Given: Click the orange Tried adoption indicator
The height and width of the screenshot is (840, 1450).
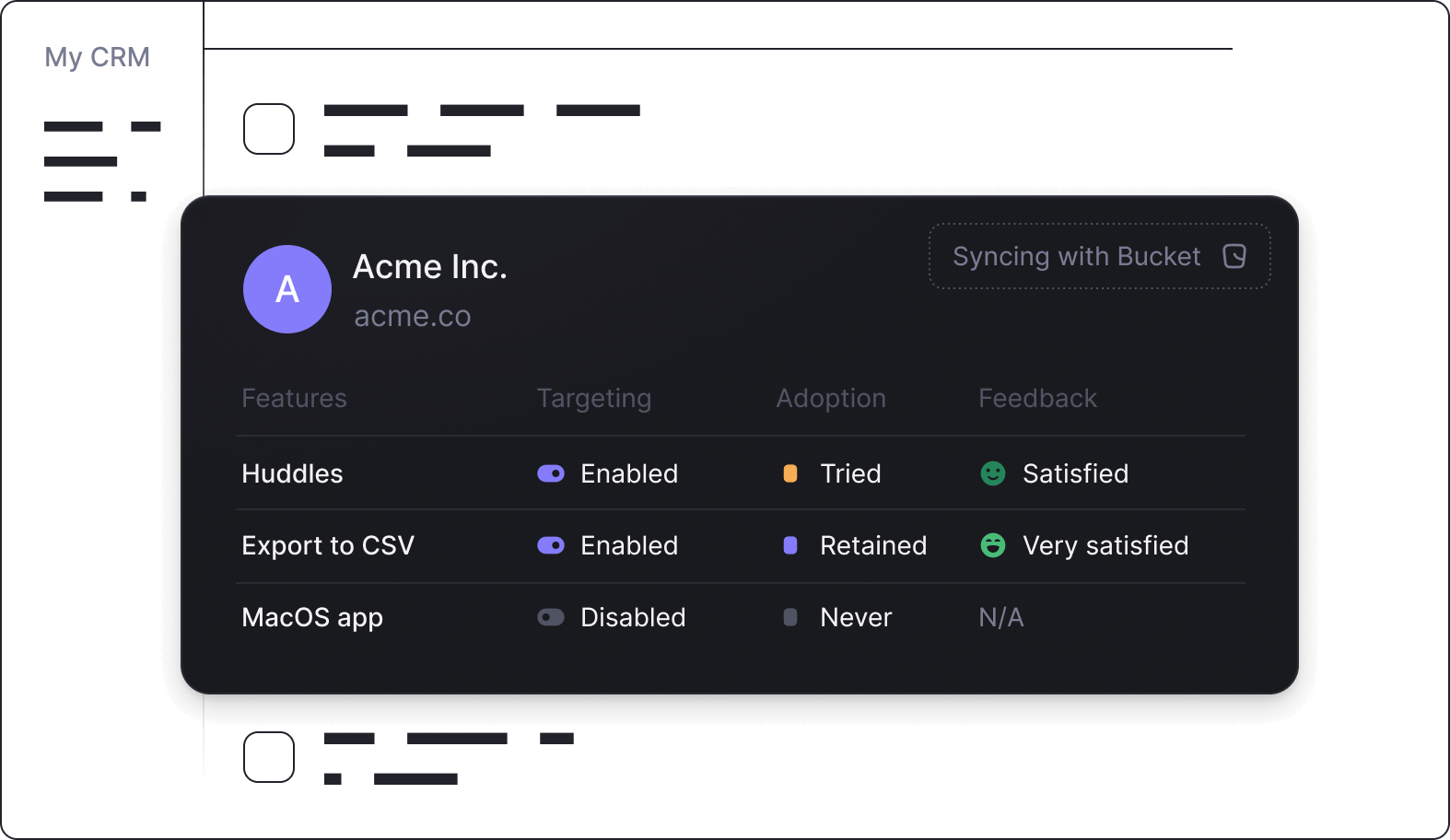Looking at the screenshot, I should (x=790, y=473).
